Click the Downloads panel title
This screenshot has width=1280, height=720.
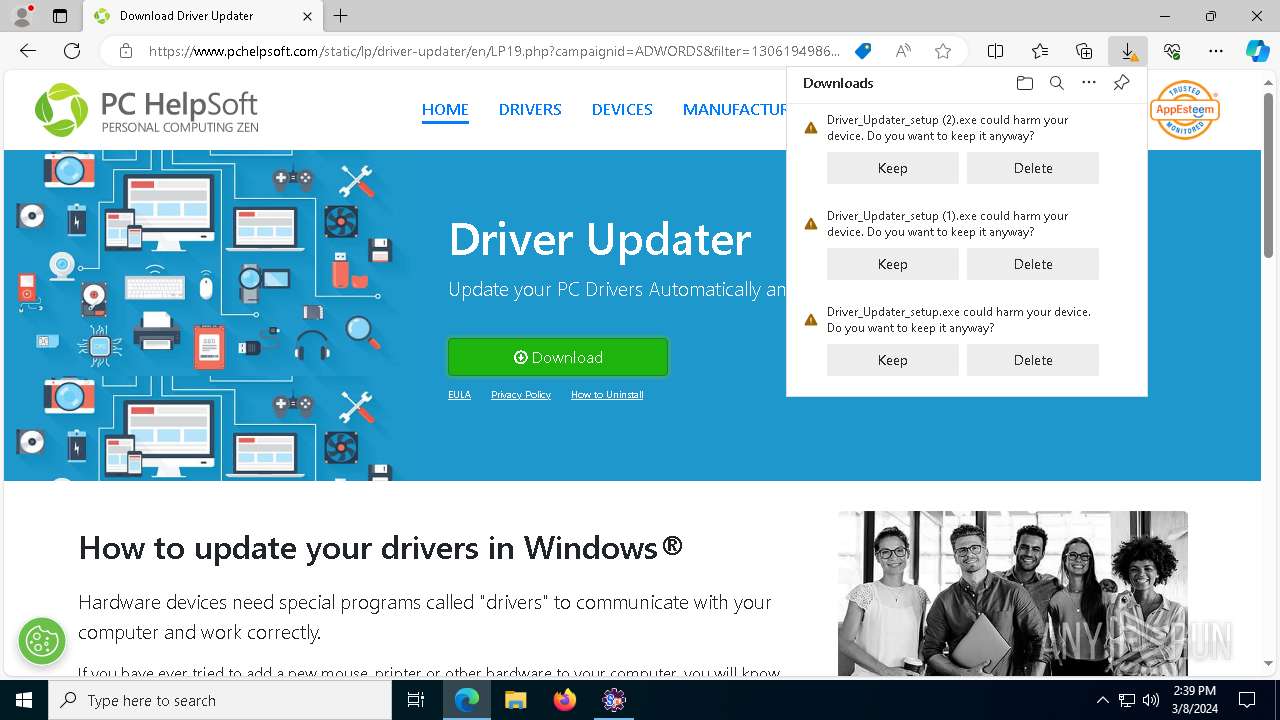click(838, 83)
